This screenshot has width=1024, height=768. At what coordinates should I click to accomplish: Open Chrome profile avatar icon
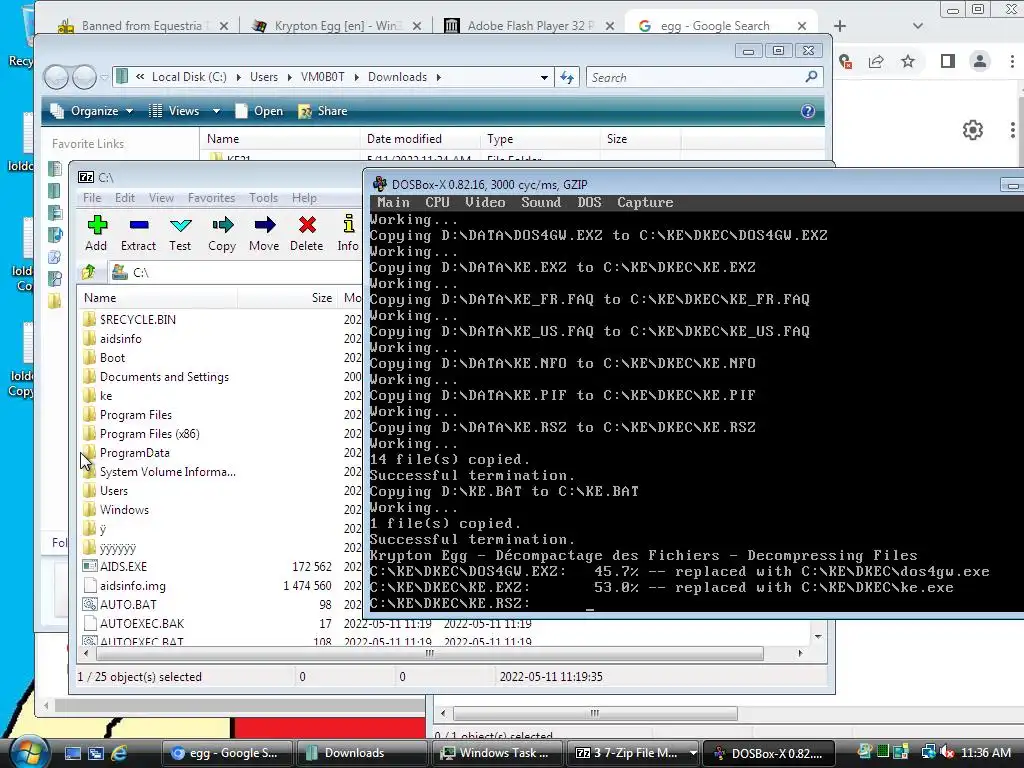point(980,61)
